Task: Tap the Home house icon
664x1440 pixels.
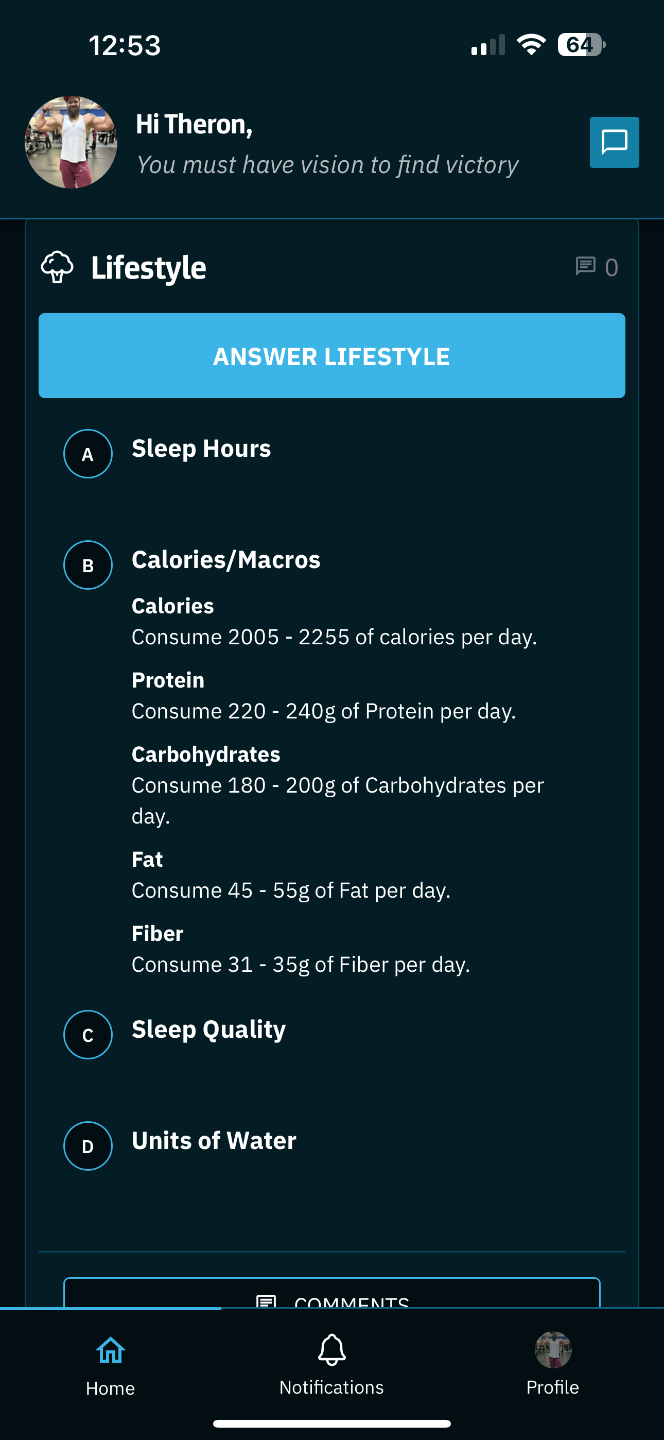Action: click(x=110, y=1351)
